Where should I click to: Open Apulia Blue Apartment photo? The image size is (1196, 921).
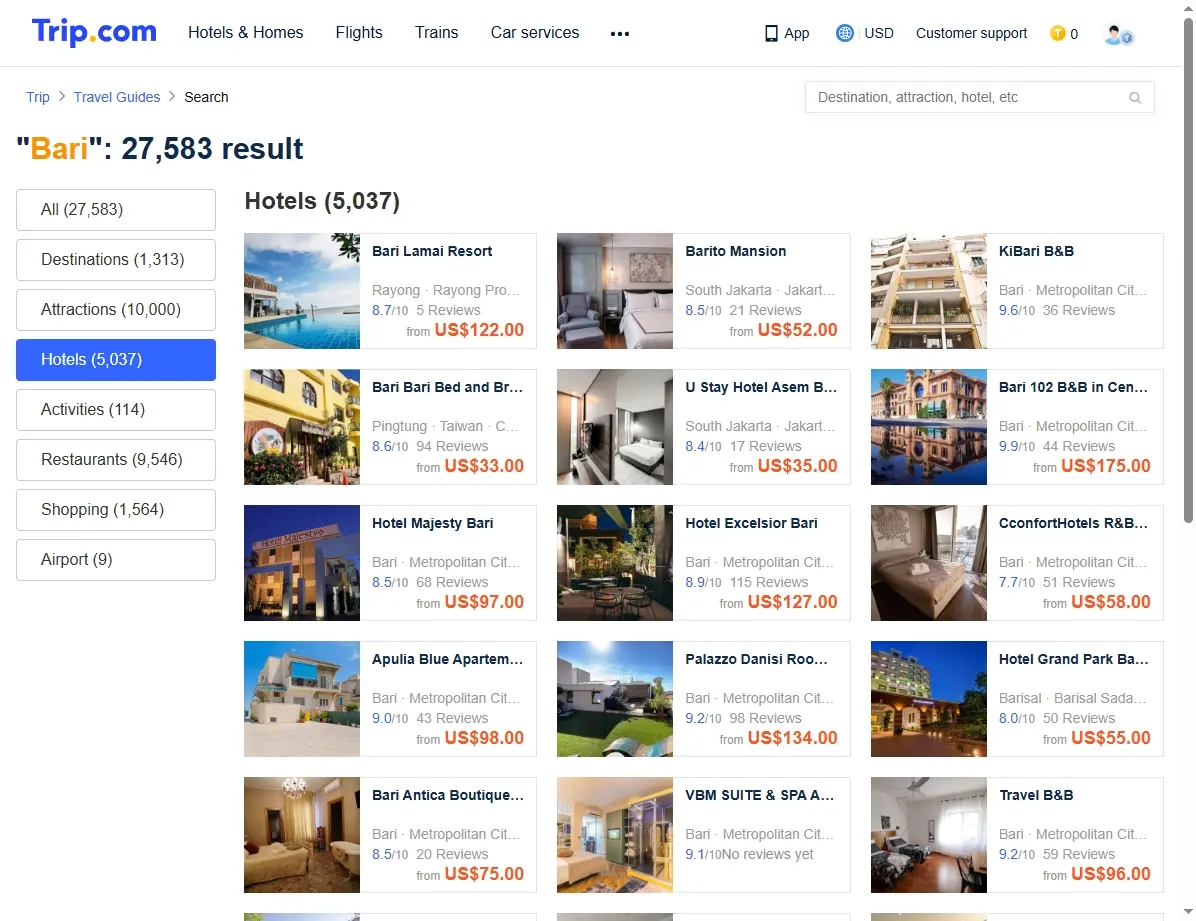pyautogui.click(x=302, y=699)
